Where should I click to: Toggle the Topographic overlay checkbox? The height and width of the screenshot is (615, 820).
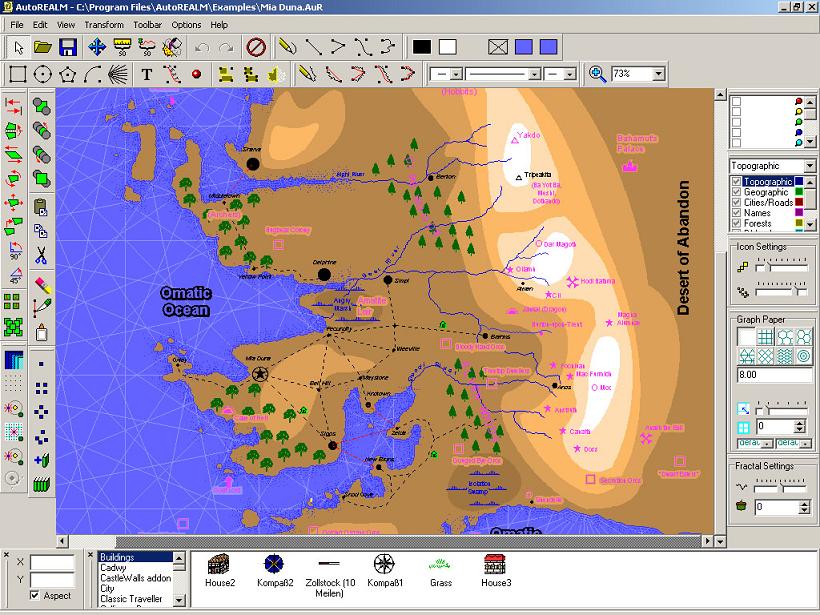pos(737,182)
